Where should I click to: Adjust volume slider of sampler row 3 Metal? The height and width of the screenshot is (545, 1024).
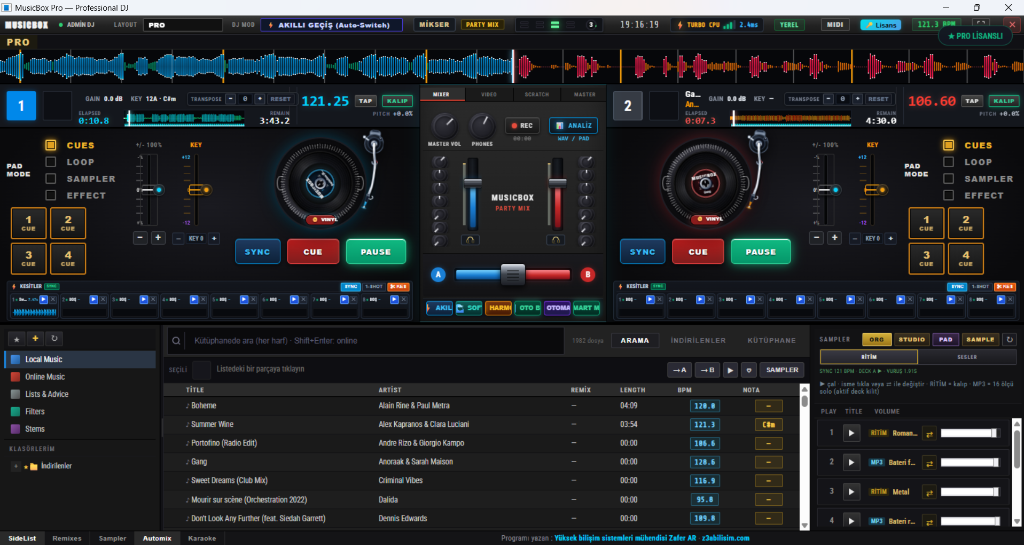tap(970, 491)
